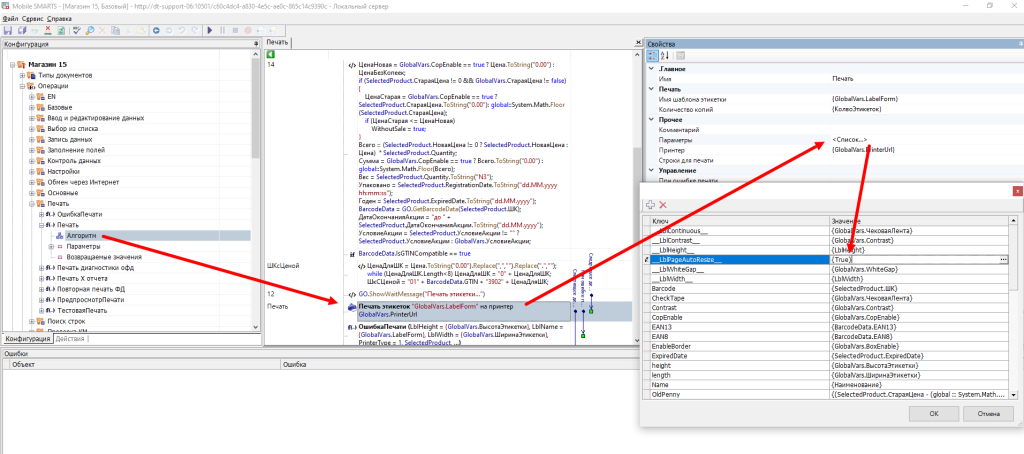Click the green arrow icon under Печать tab
Screen dimensions: 1024x454
270,55
